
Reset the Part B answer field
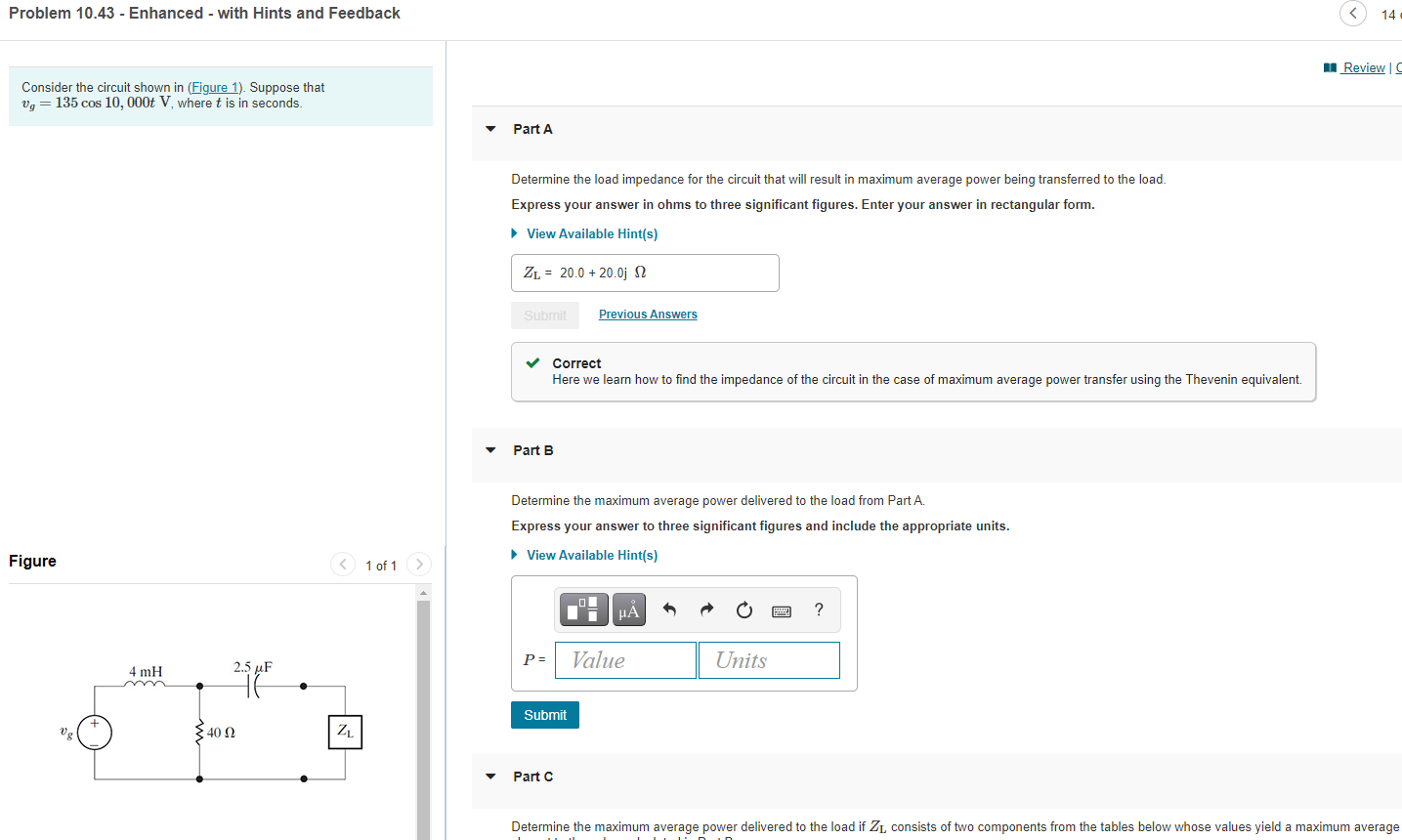743,609
